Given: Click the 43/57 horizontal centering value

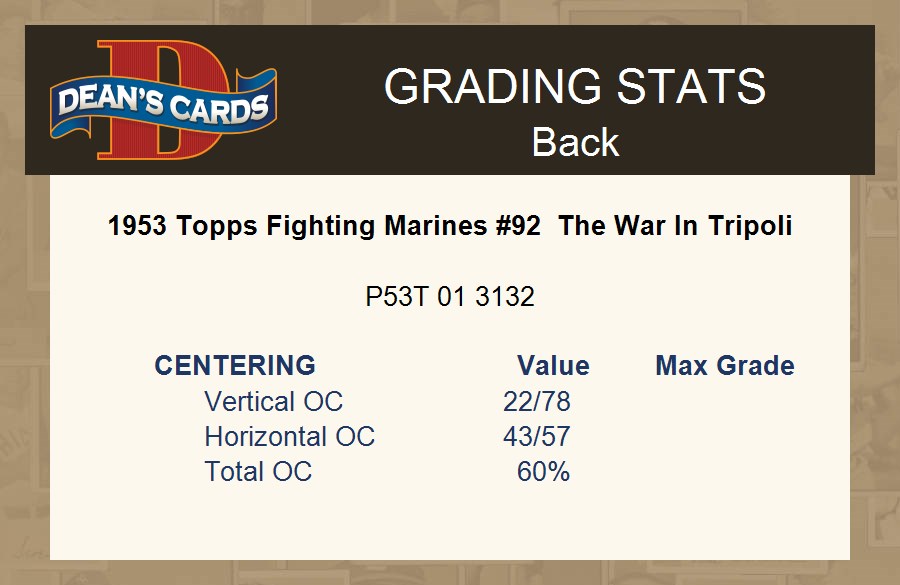Looking at the screenshot, I should tap(537, 437).
